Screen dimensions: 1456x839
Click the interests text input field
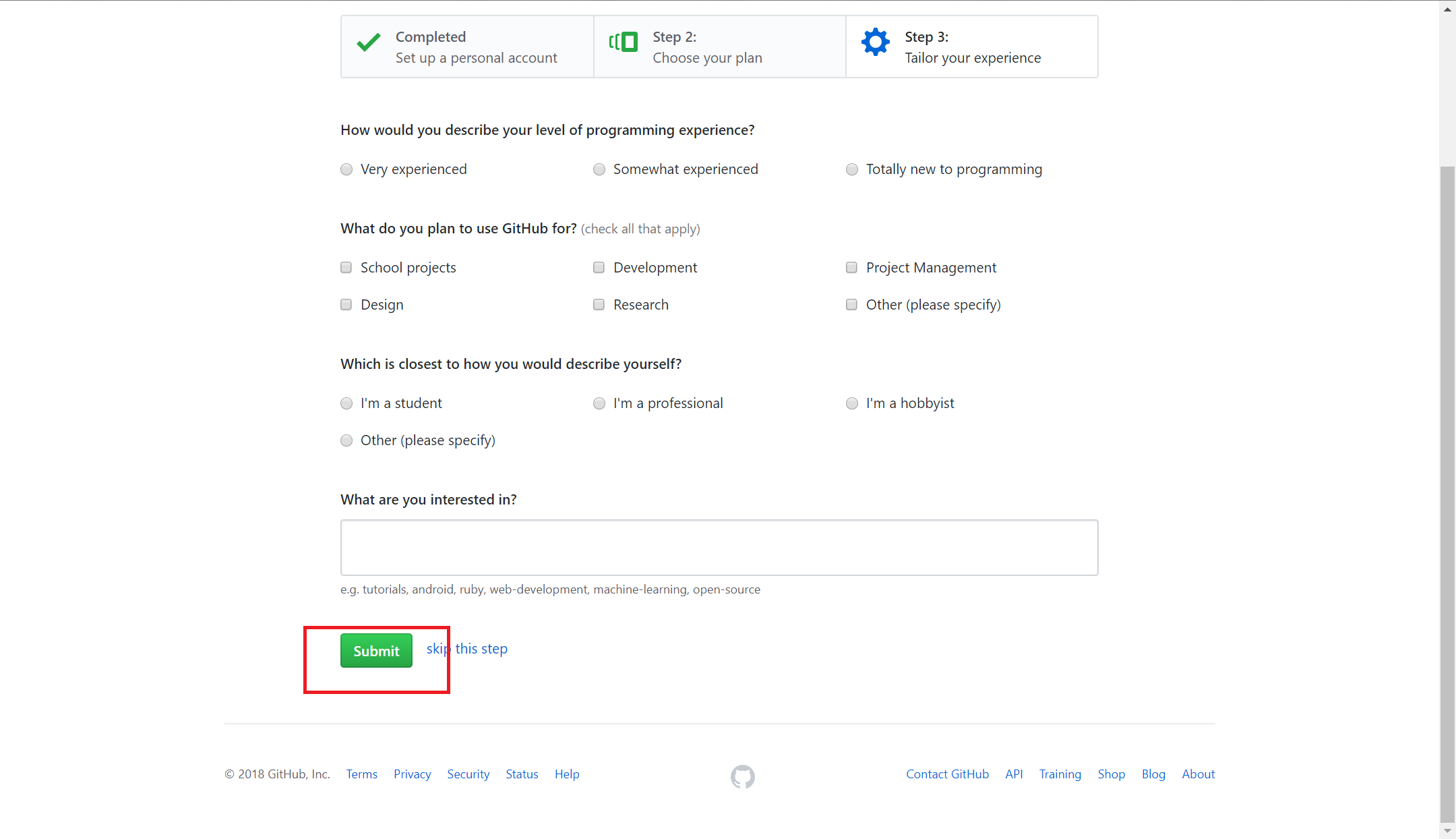pyautogui.click(x=719, y=547)
